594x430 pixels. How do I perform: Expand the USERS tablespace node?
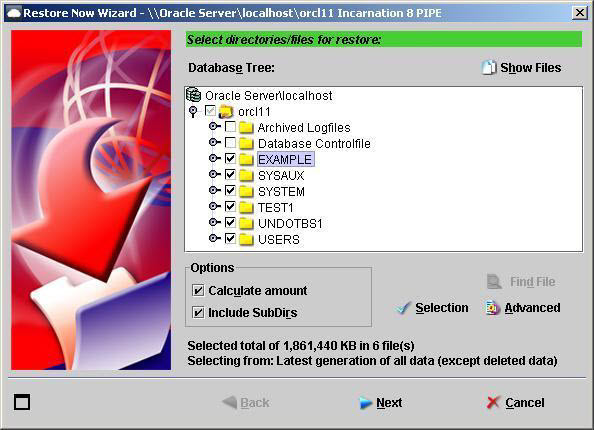[x=214, y=238]
